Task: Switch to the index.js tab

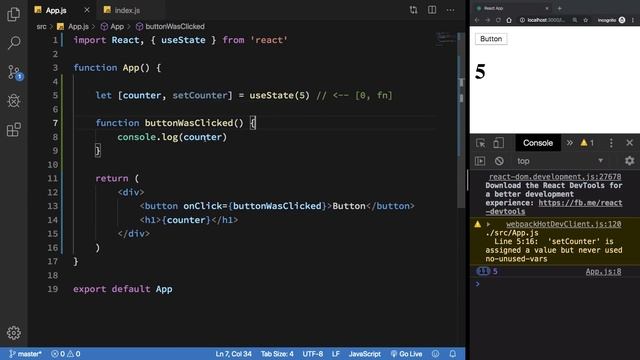Action: pos(127,10)
